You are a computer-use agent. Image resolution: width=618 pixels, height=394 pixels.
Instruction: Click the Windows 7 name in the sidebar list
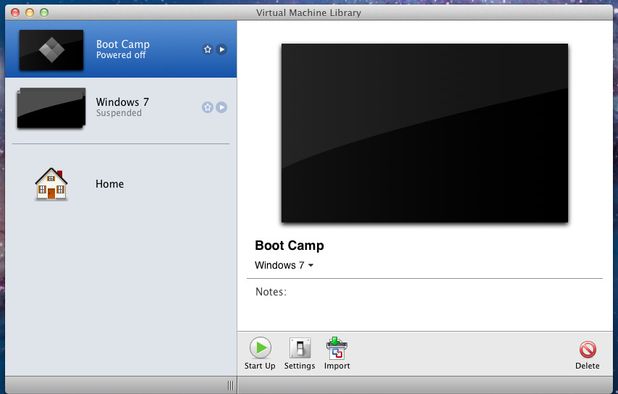(122, 102)
